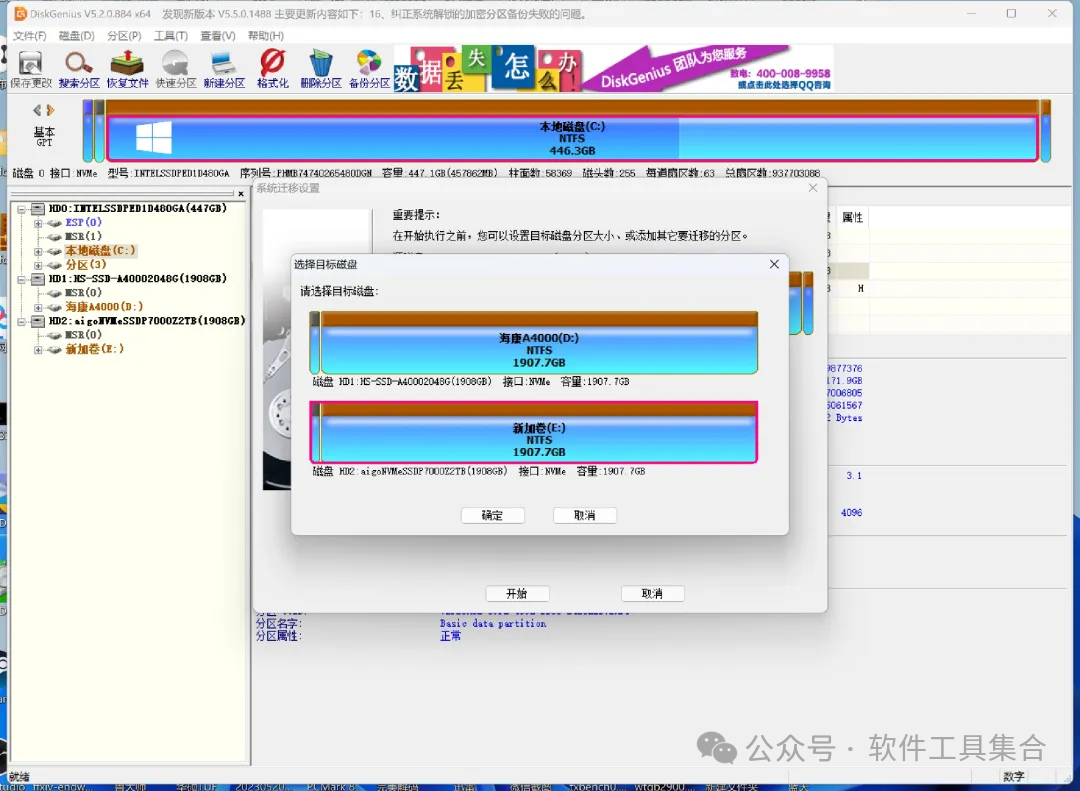Close the left disk tree panel
1080x791 pixels.
tap(241, 193)
